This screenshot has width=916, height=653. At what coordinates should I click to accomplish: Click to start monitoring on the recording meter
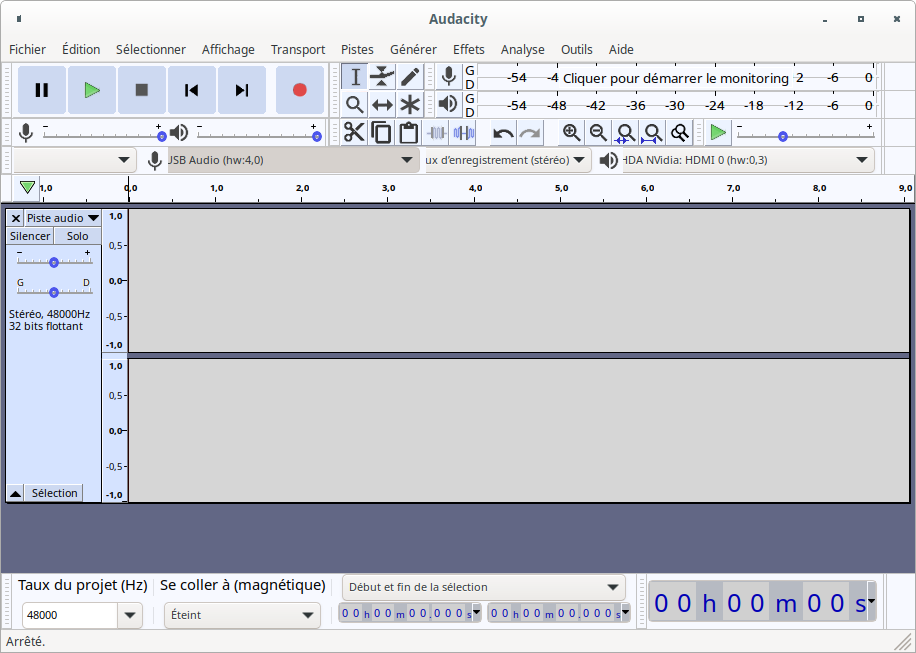pyautogui.click(x=676, y=78)
